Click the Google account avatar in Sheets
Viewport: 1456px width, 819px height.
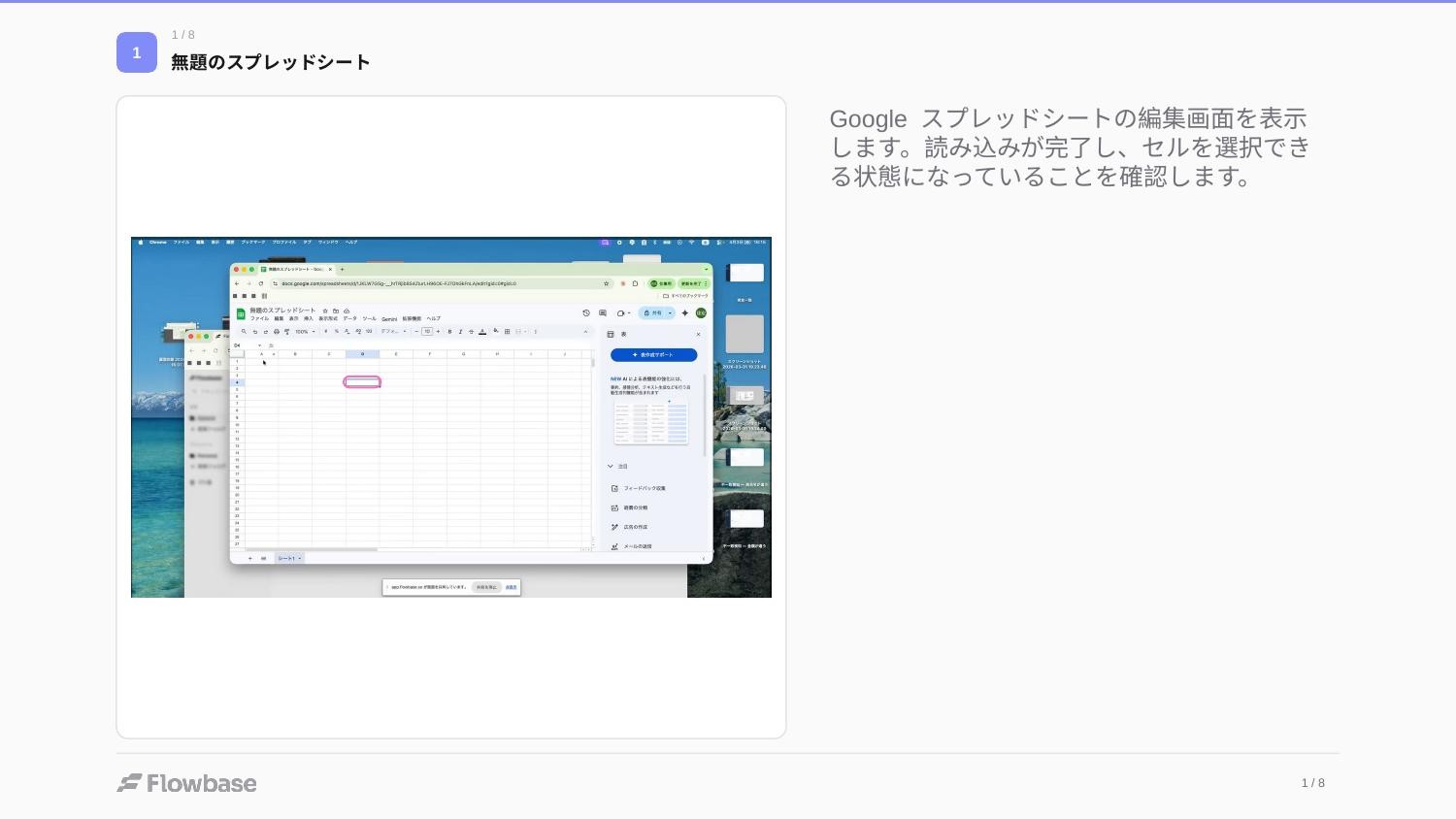click(701, 313)
